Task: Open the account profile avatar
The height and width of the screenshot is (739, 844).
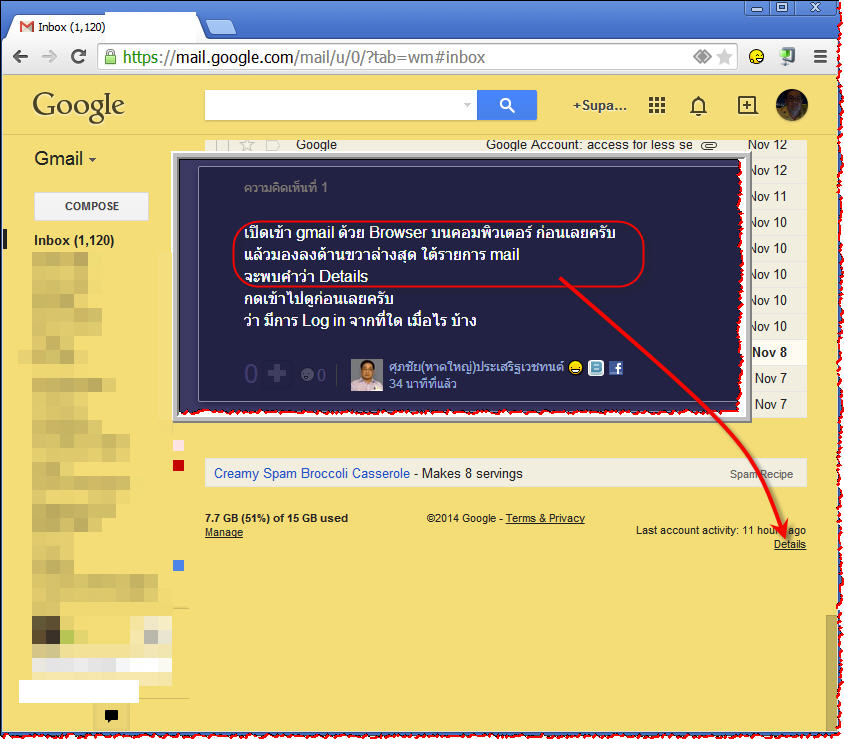Action: [791, 105]
